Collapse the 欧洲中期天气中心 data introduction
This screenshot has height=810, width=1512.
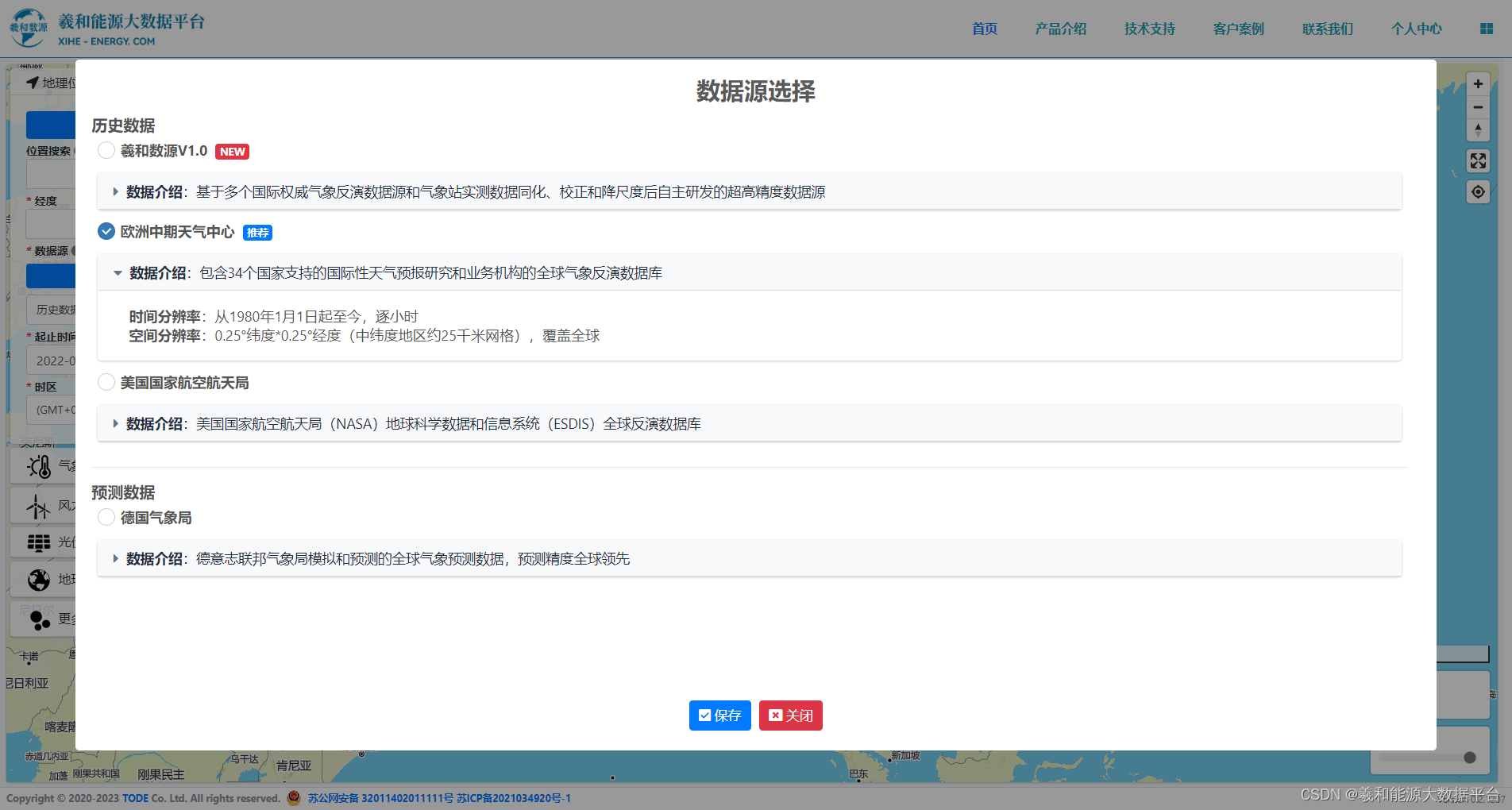(x=749, y=272)
